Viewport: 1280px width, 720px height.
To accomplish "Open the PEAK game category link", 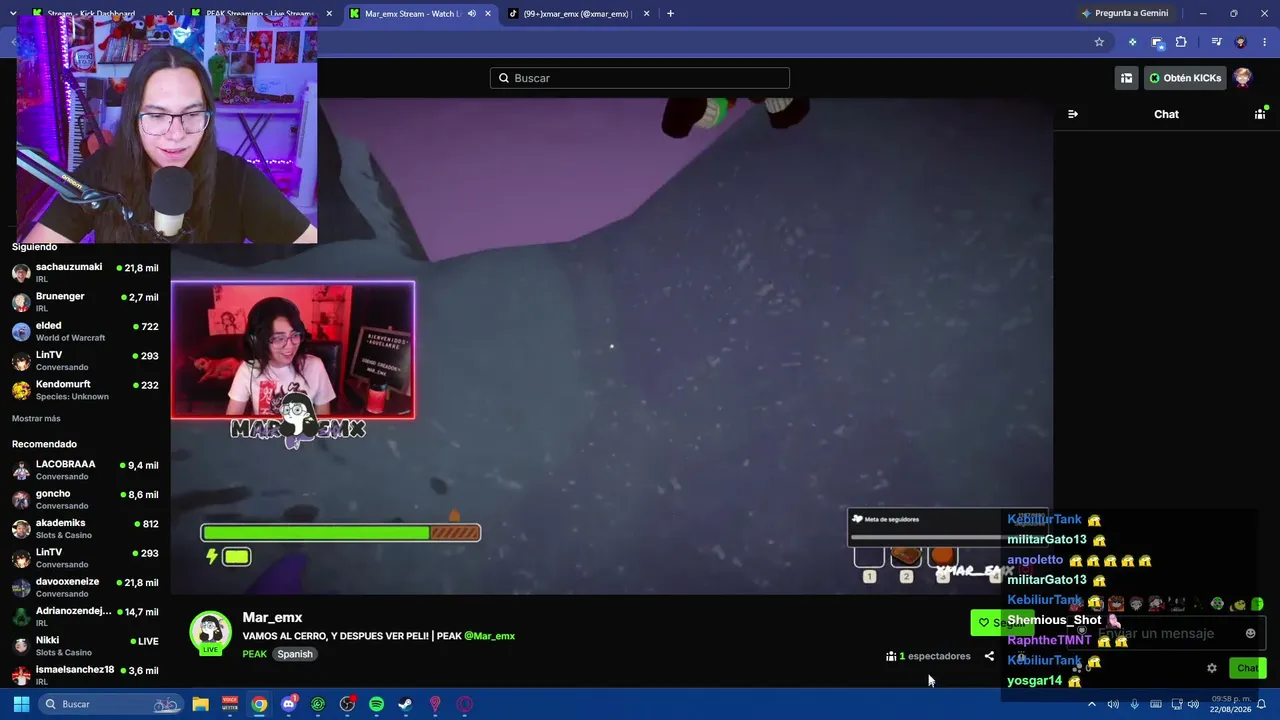I will tap(254, 654).
